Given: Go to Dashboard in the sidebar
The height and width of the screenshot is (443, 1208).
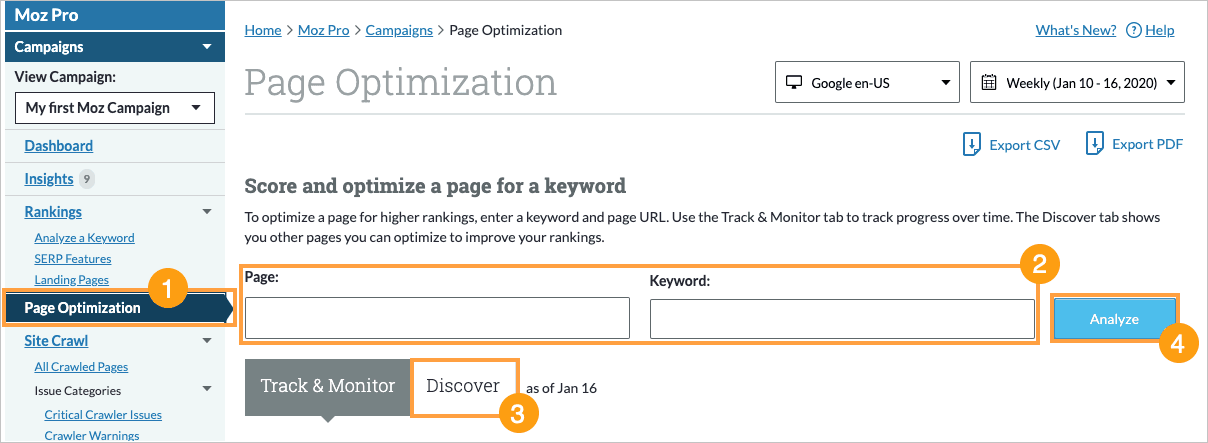Looking at the screenshot, I should [59, 146].
